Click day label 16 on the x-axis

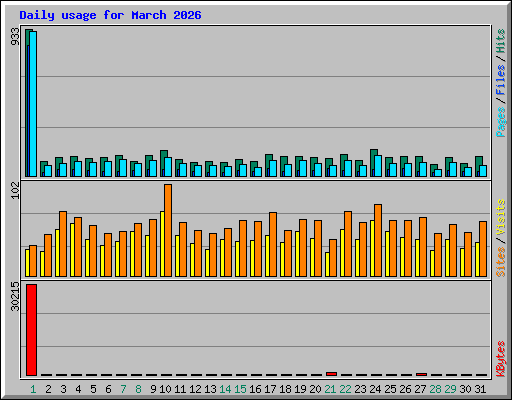(x=255, y=389)
